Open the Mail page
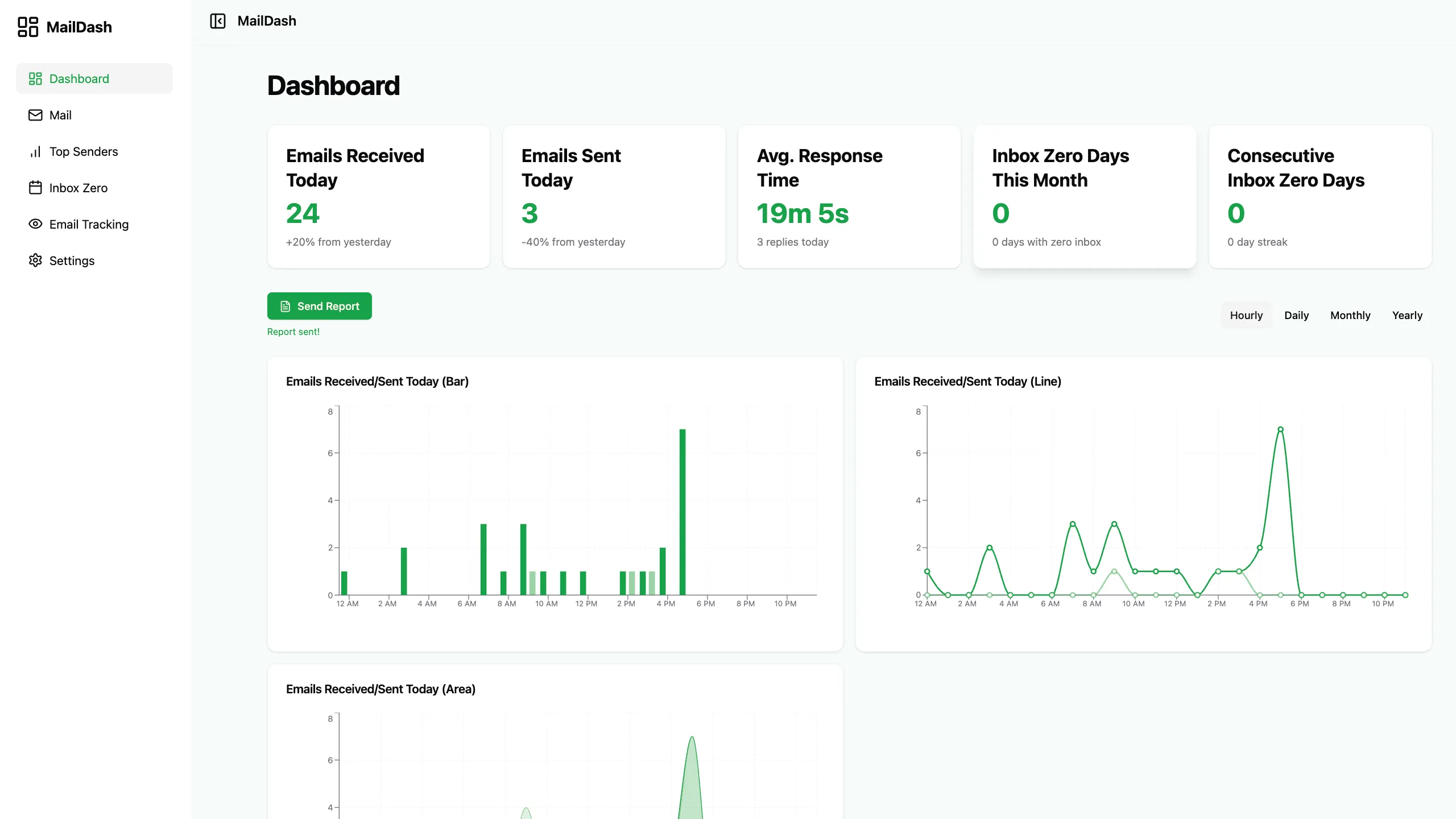Image resolution: width=1456 pixels, height=819 pixels. (x=94, y=115)
